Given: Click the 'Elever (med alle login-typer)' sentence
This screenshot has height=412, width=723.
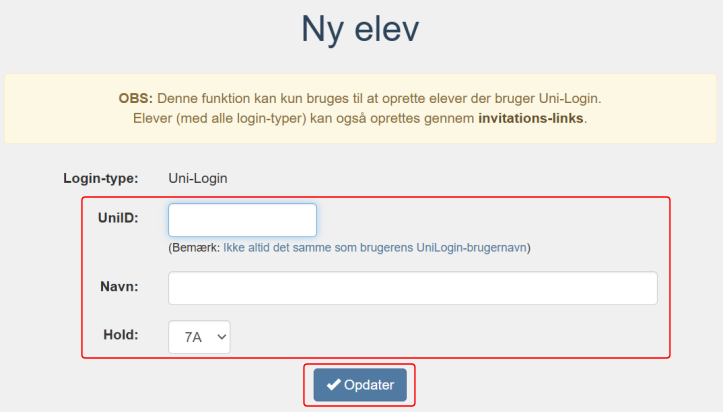Looking at the screenshot, I should (x=360, y=118).
